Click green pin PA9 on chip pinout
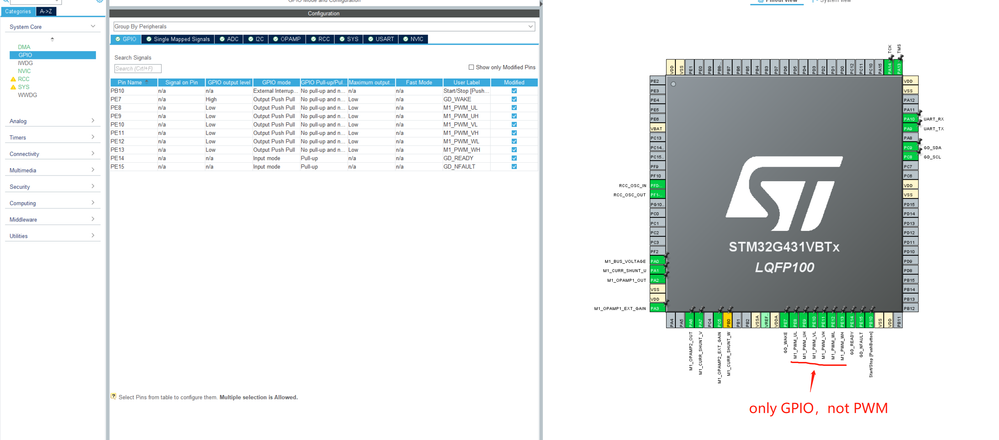This screenshot has width=999, height=440. pos(910,129)
